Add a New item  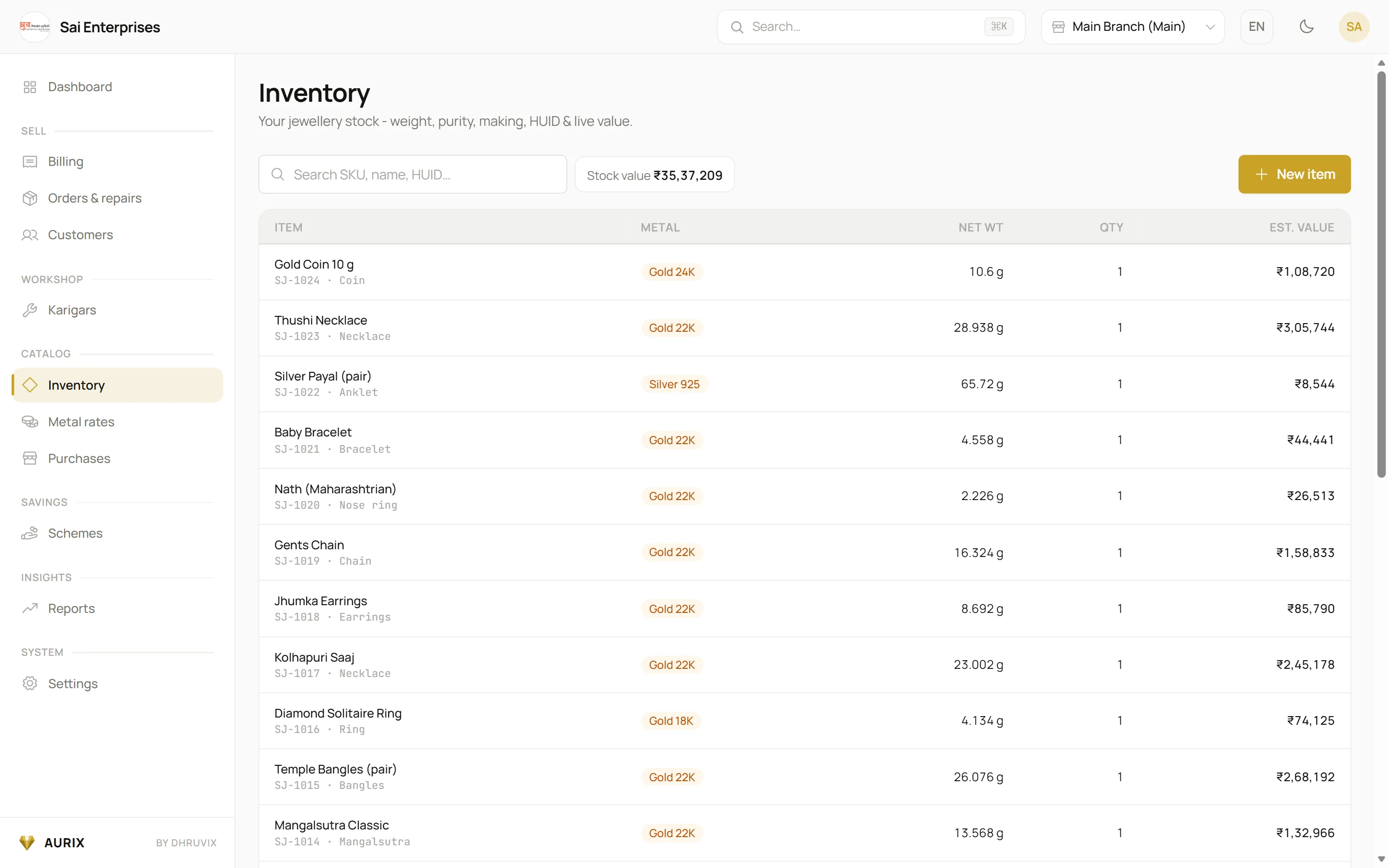click(x=1294, y=174)
